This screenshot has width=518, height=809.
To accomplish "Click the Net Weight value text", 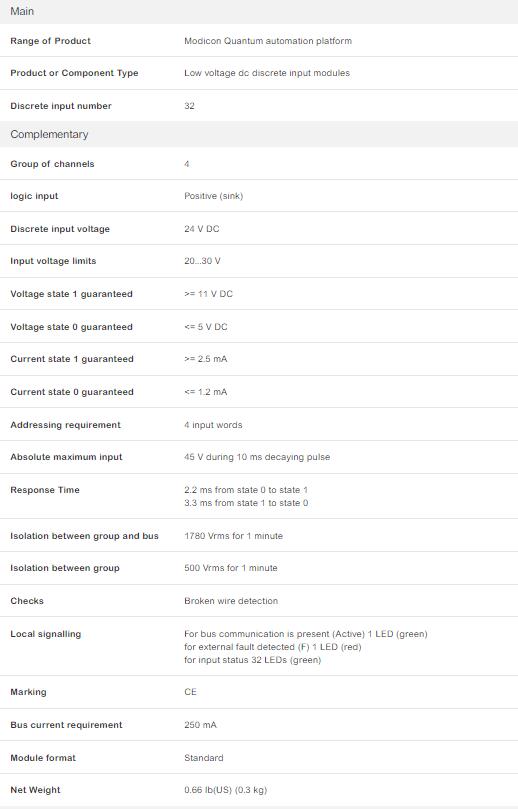I will [x=225, y=790].
